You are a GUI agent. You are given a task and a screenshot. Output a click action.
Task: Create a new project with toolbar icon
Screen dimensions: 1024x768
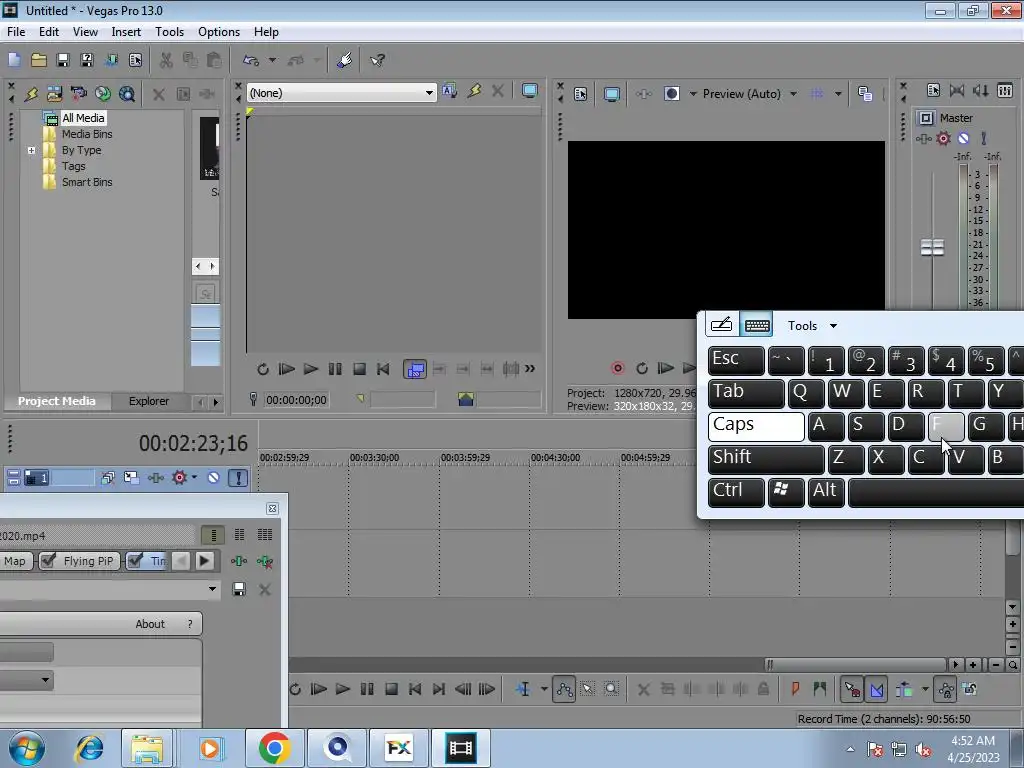point(14,60)
